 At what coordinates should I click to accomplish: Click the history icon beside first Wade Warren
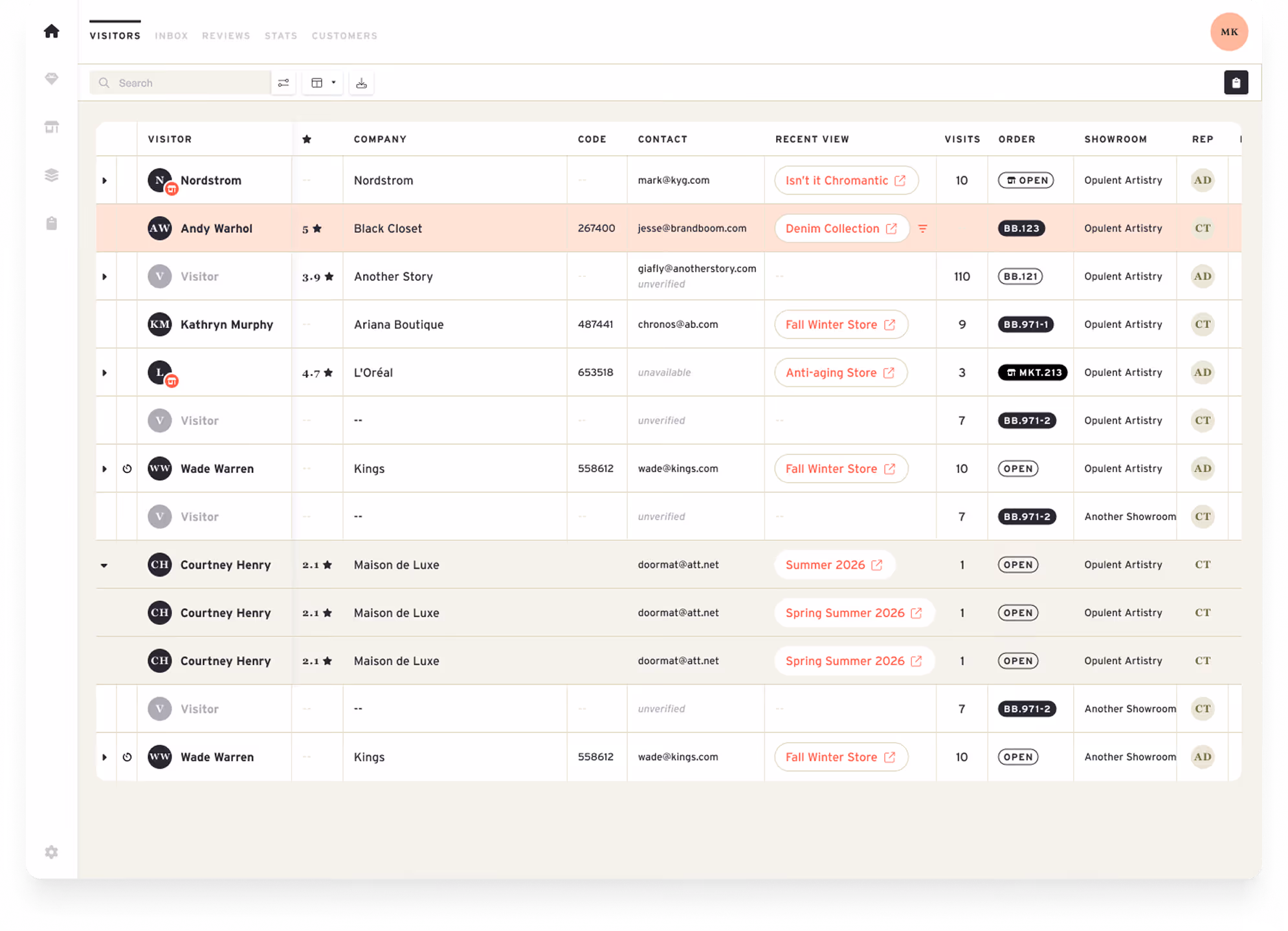pos(127,468)
